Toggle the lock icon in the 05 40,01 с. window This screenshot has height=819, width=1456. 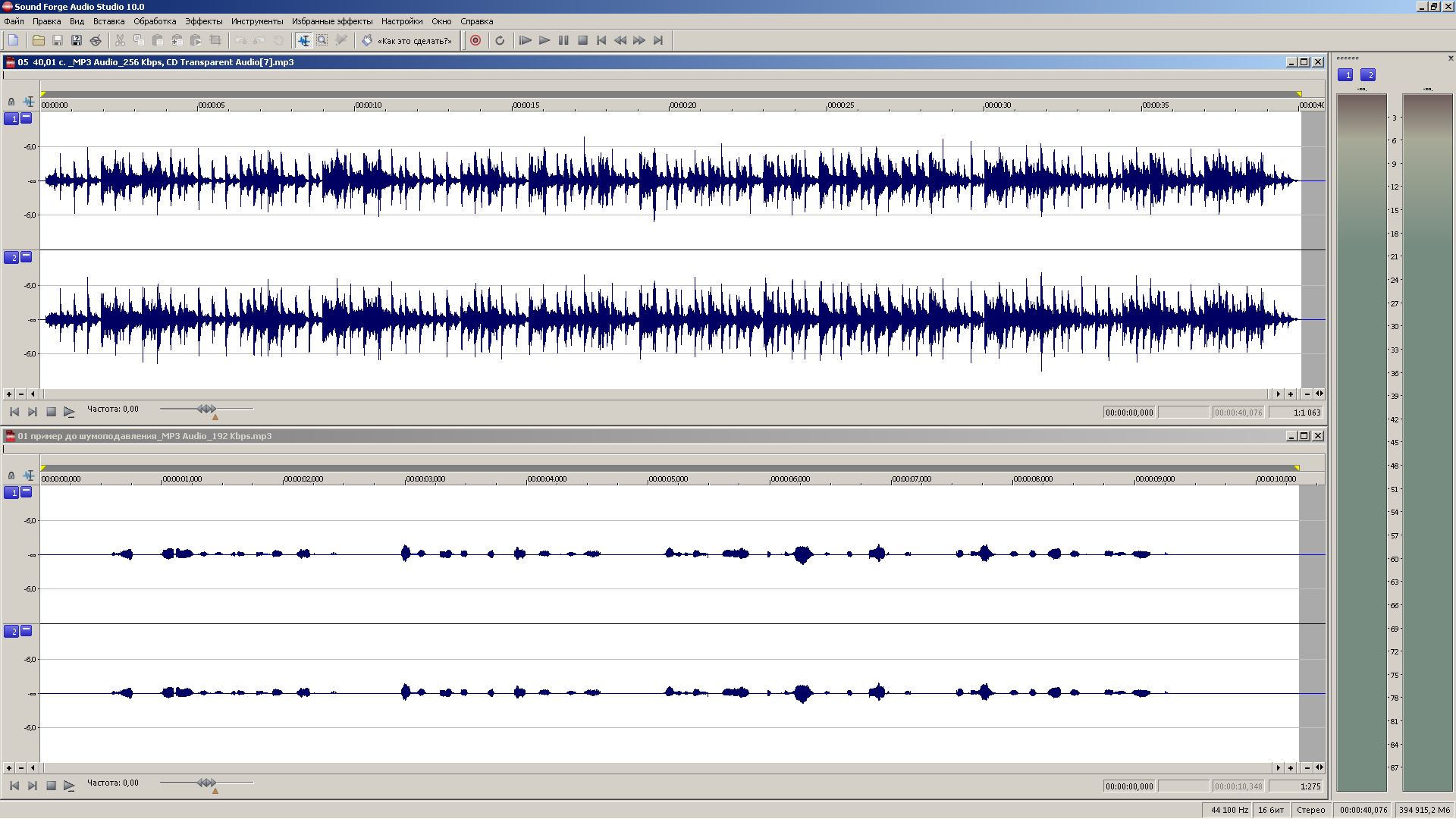tap(11, 102)
